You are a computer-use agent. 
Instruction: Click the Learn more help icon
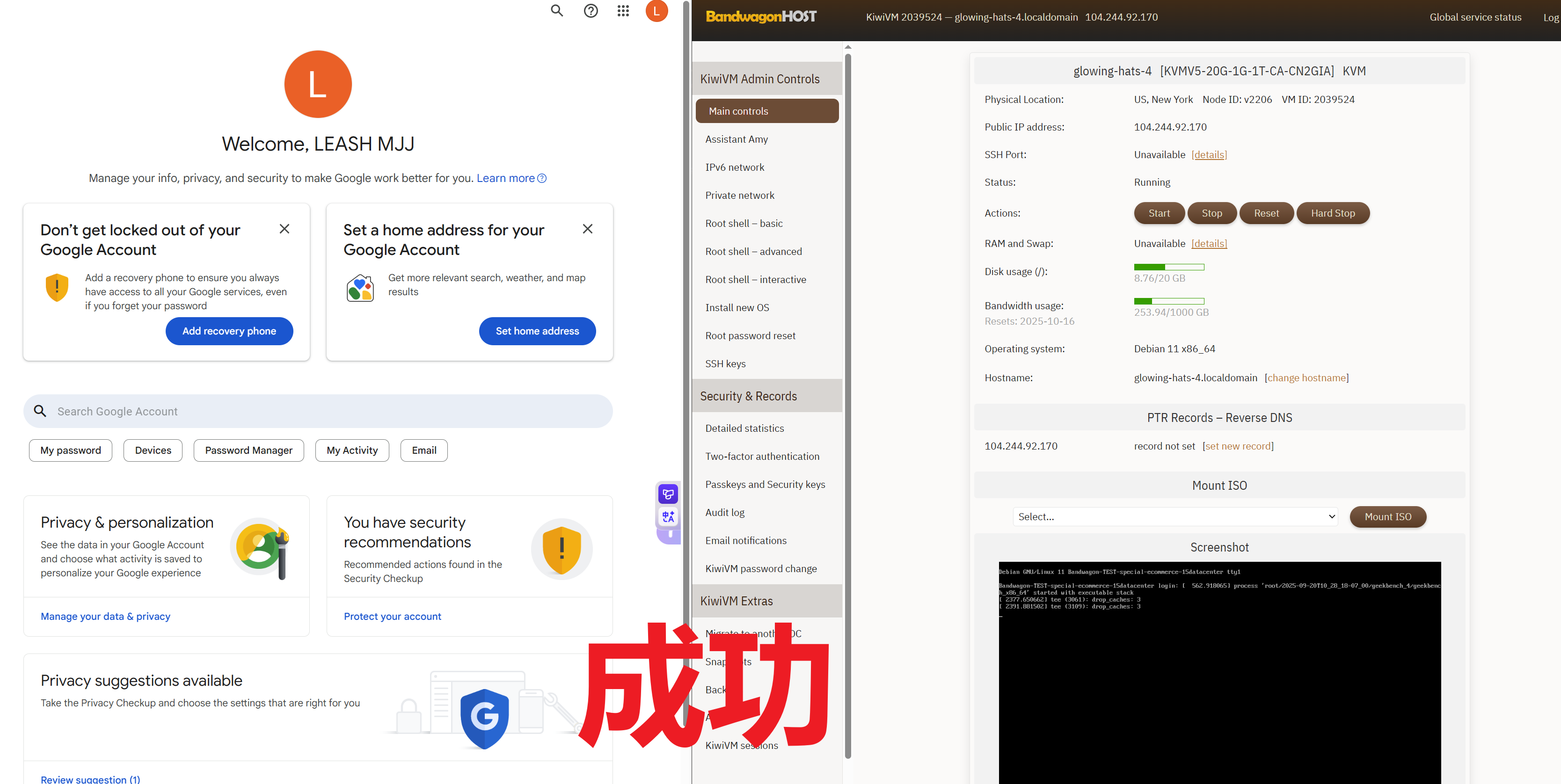point(542,178)
